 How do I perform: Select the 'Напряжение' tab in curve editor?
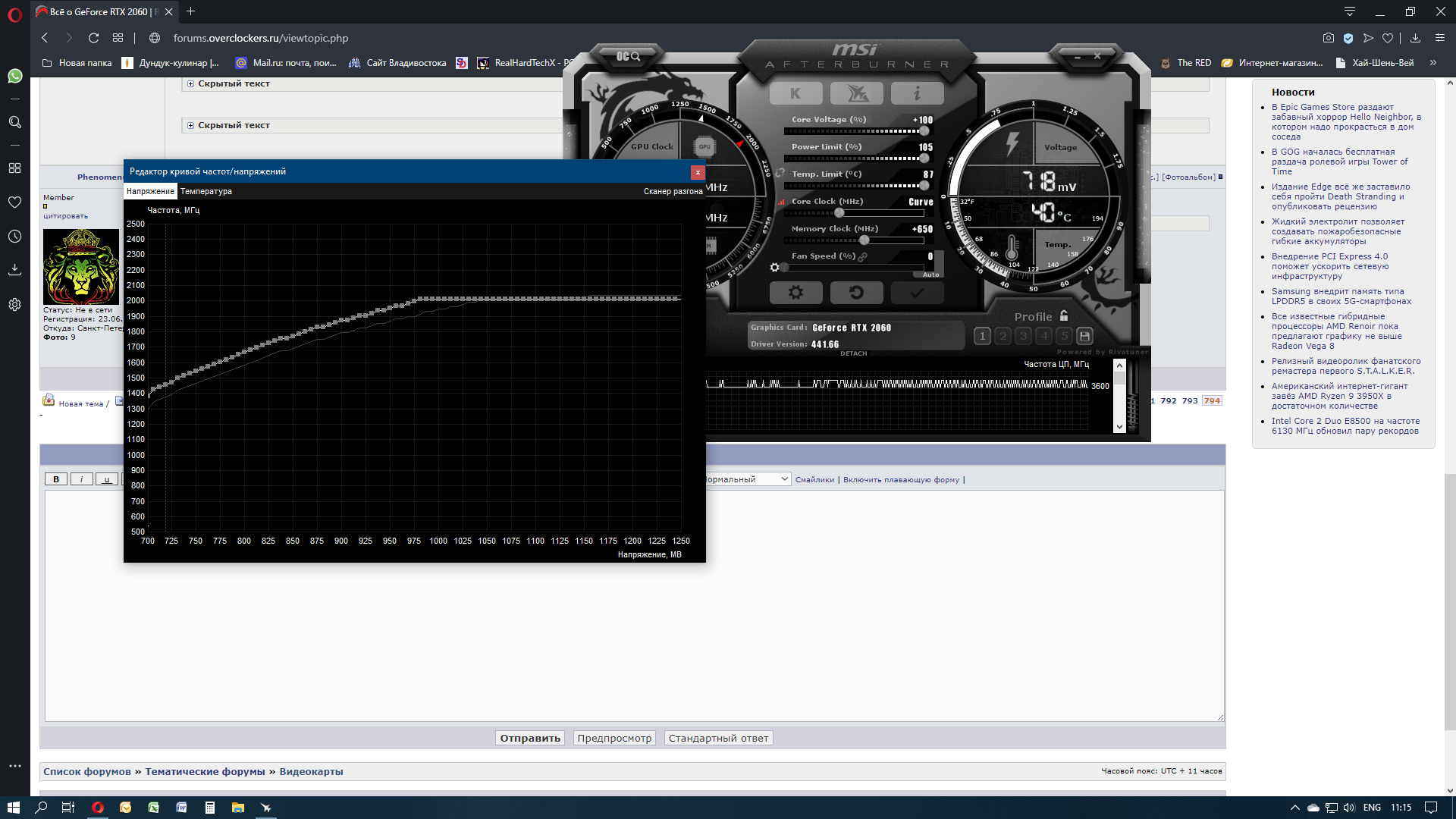(150, 191)
